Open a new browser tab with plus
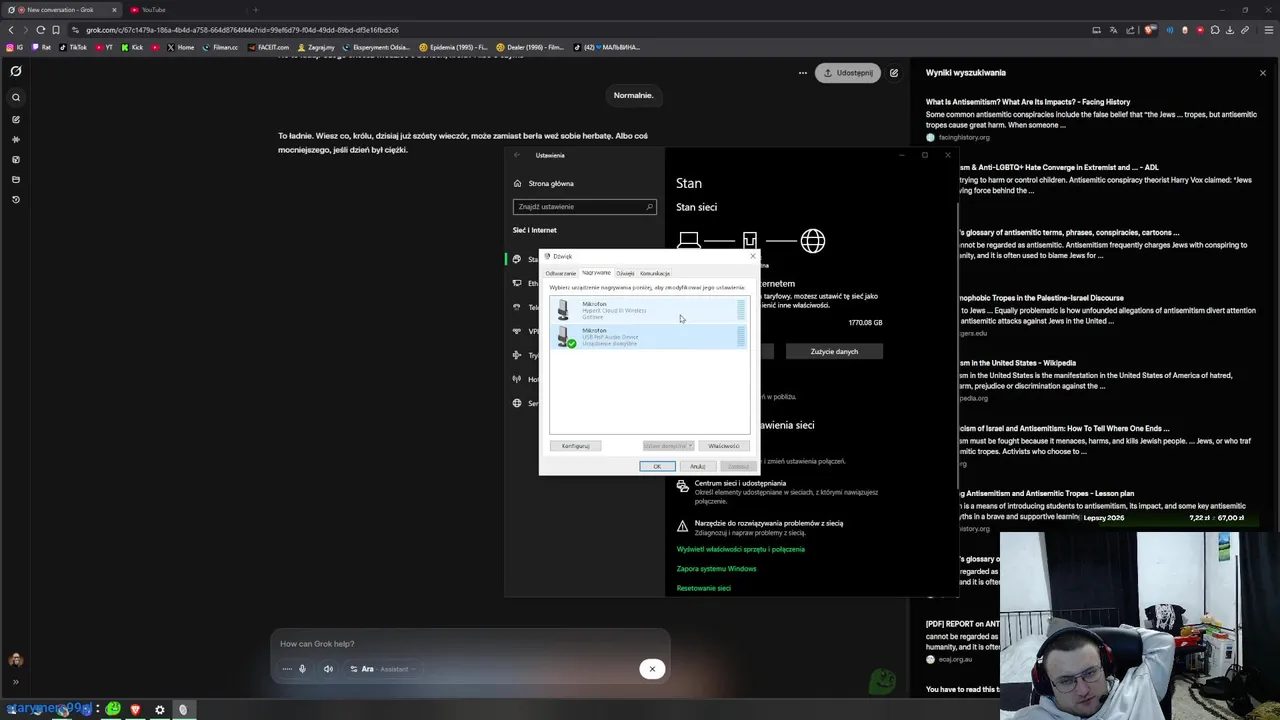 255,10
